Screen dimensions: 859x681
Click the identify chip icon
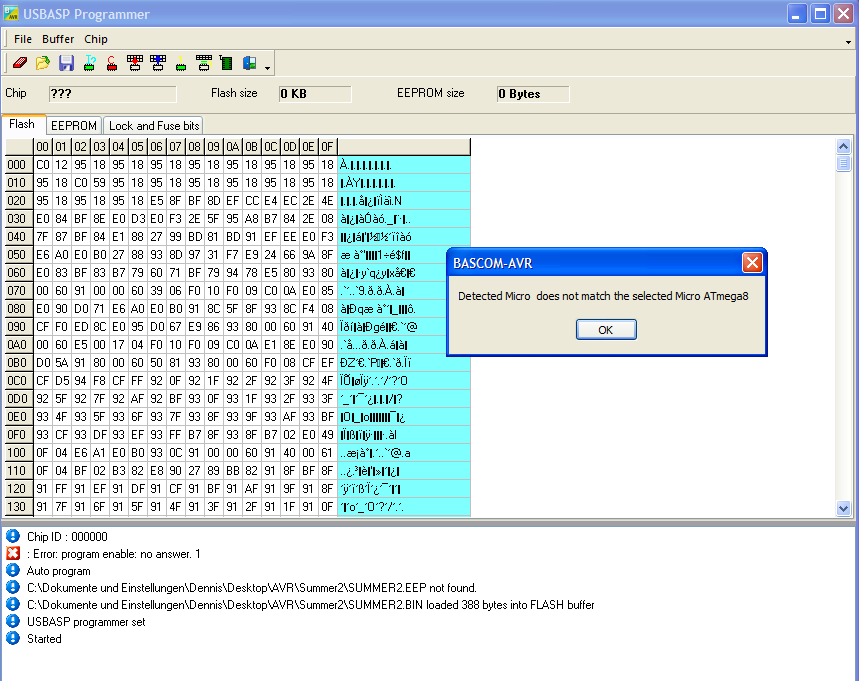(89, 63)
